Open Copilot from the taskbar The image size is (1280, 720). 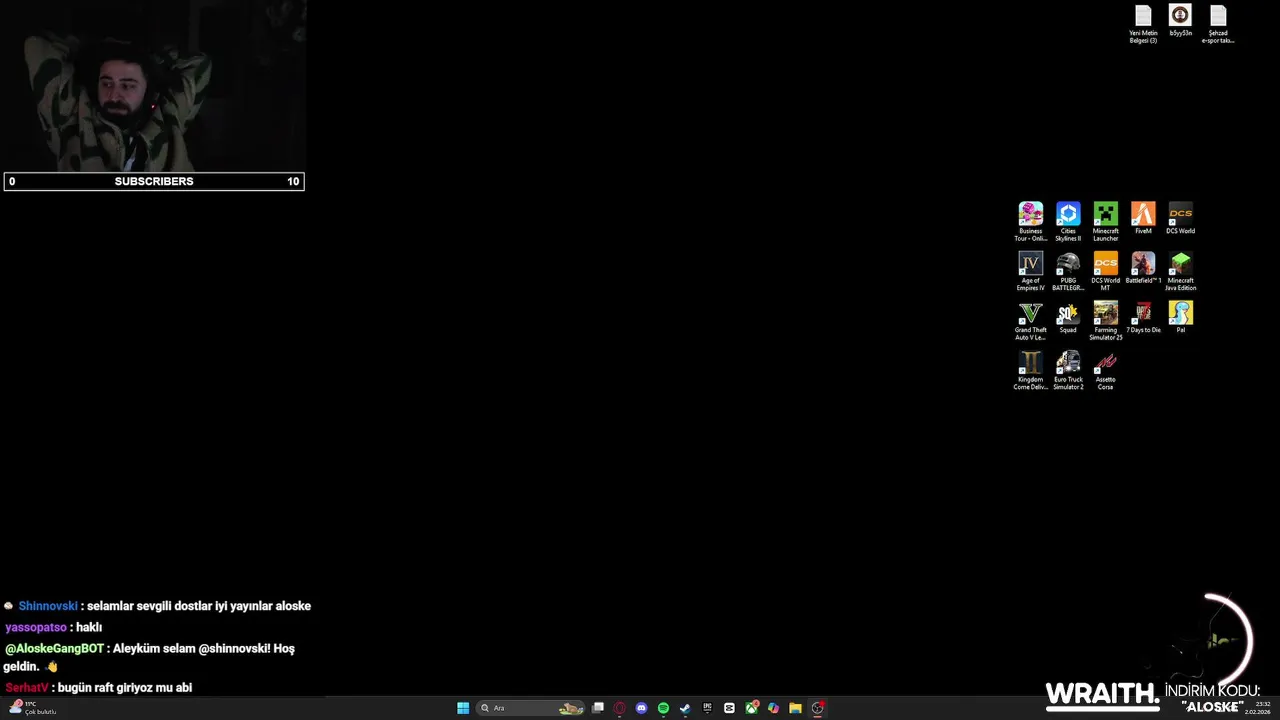[773, 708]
